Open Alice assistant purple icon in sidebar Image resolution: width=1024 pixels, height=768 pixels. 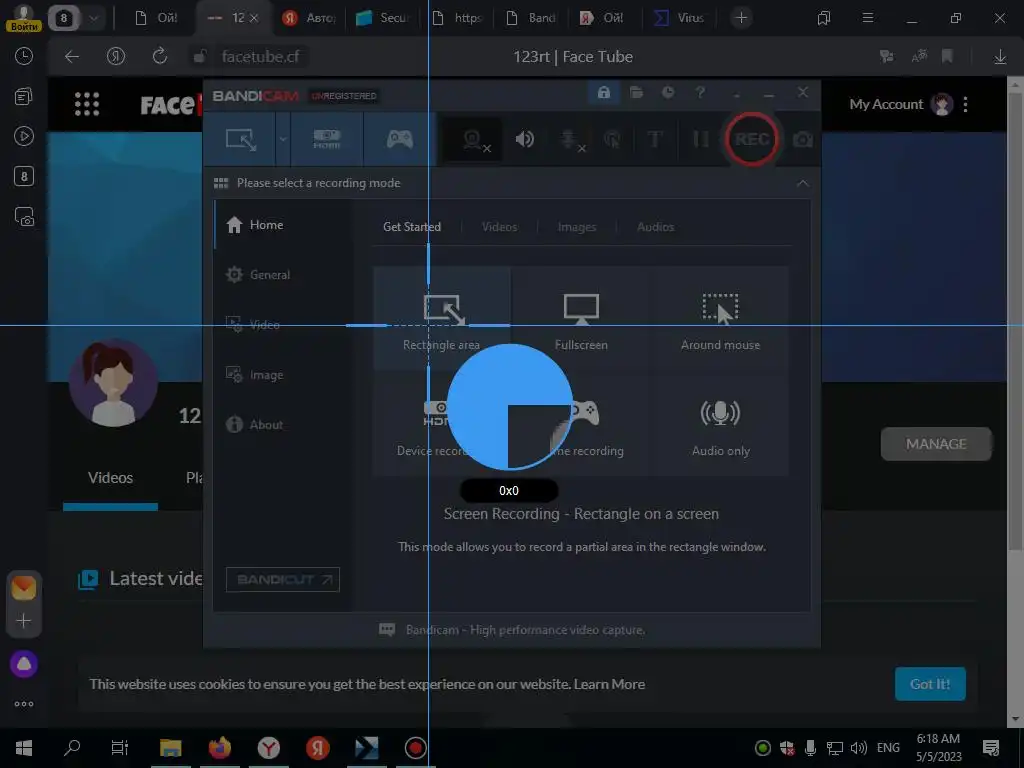pyautogui.click(x=24, y=664)
